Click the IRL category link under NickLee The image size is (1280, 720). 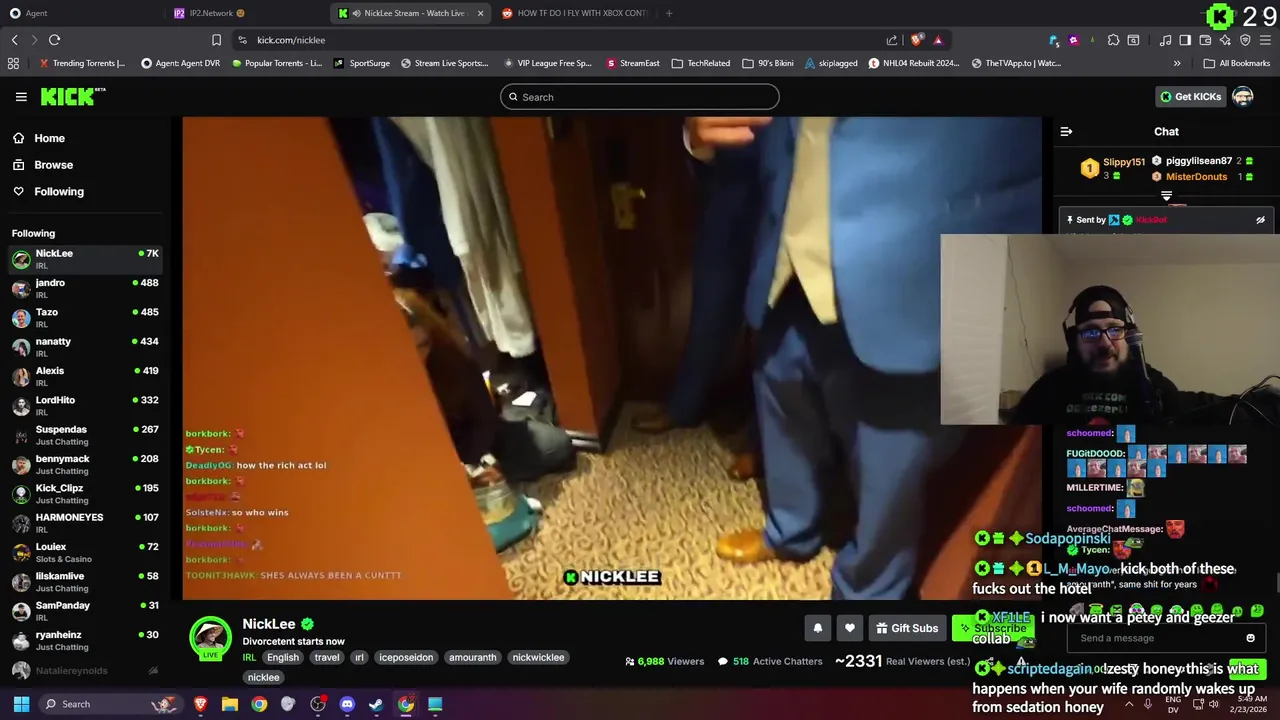(249, 657)
